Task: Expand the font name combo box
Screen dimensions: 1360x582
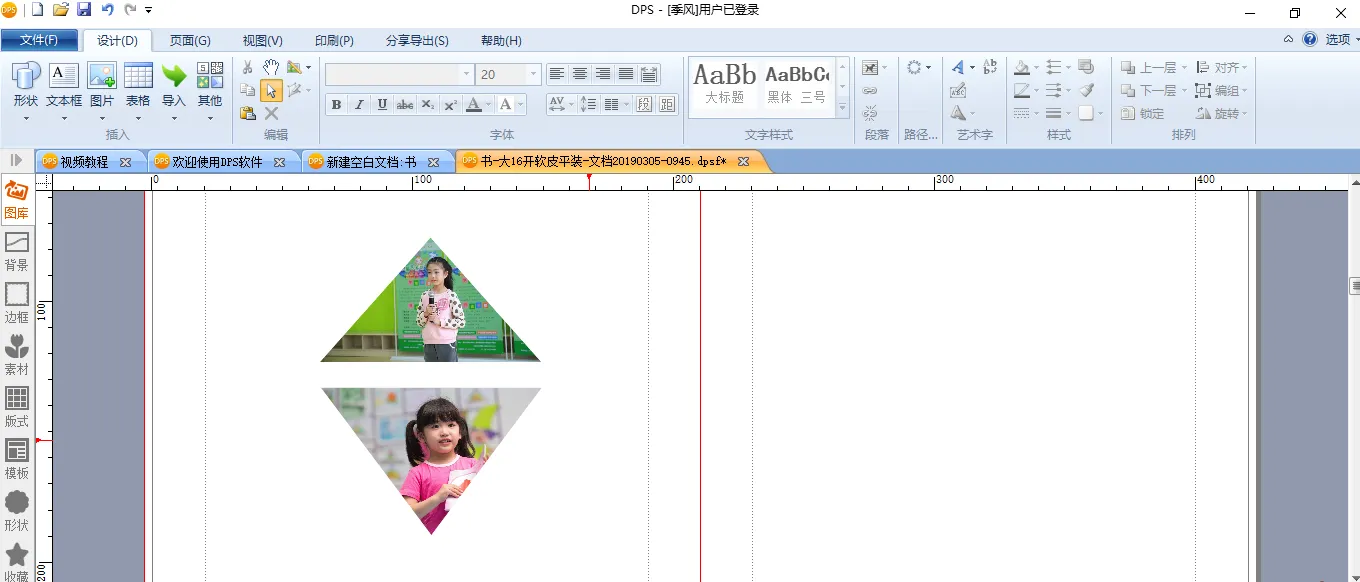Action: tap(466, 75)
